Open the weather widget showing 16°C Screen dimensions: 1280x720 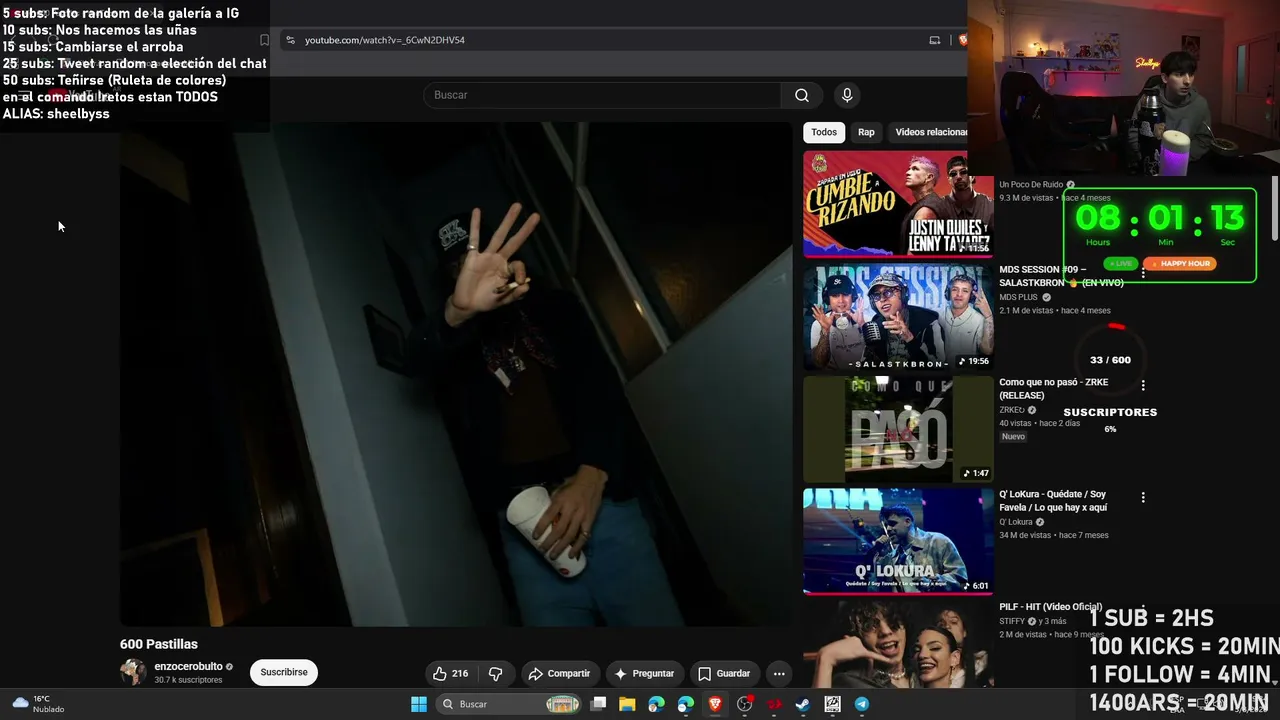(x=37, y=704)
